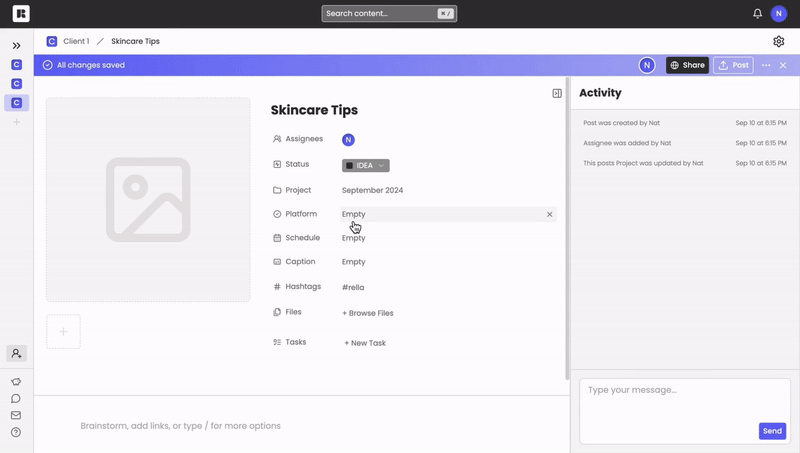
Task: Click + Browse Files
Action: [x=367, y=313]
